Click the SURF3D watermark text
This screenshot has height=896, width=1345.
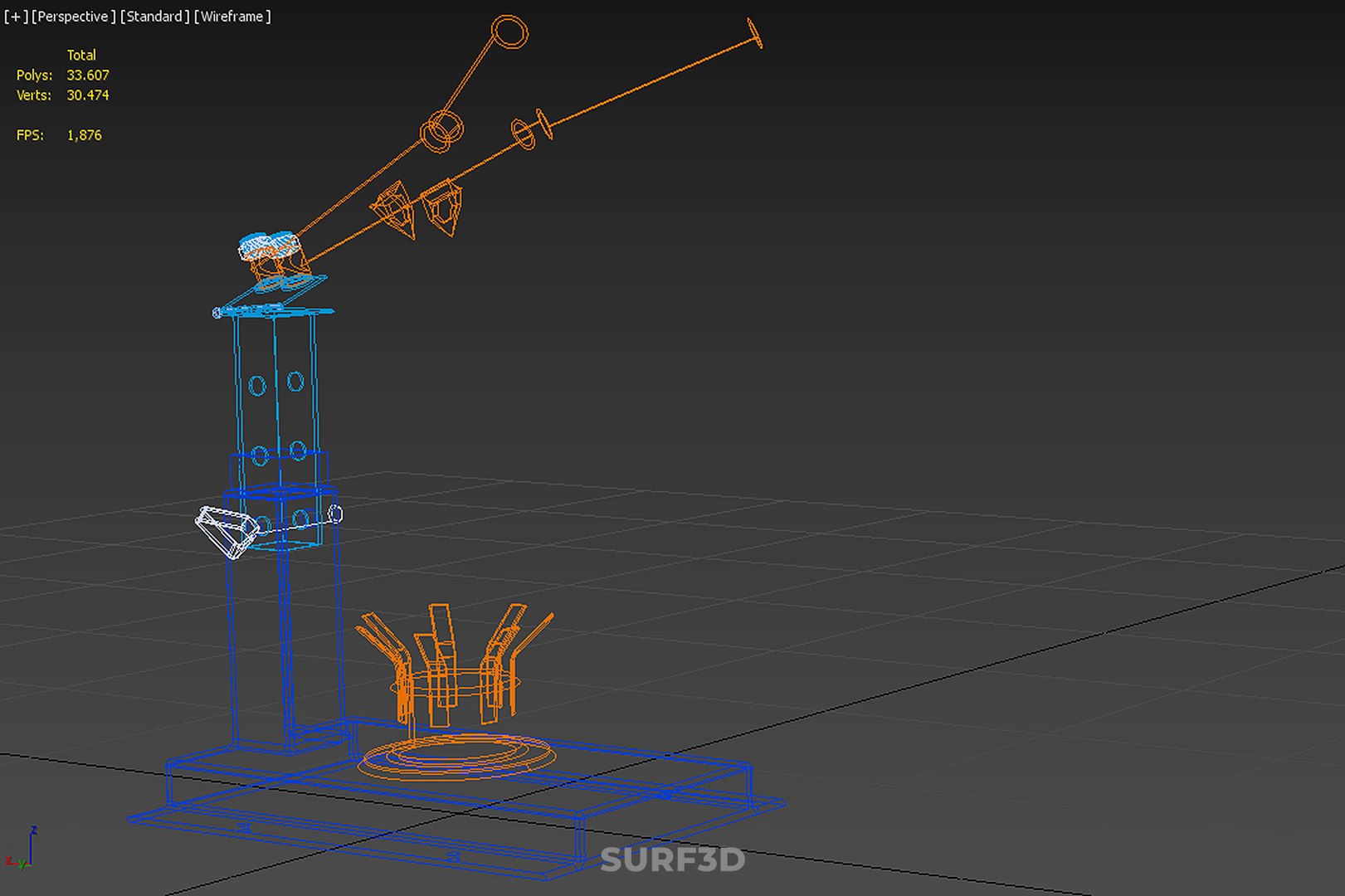click(x=673, y=859)
